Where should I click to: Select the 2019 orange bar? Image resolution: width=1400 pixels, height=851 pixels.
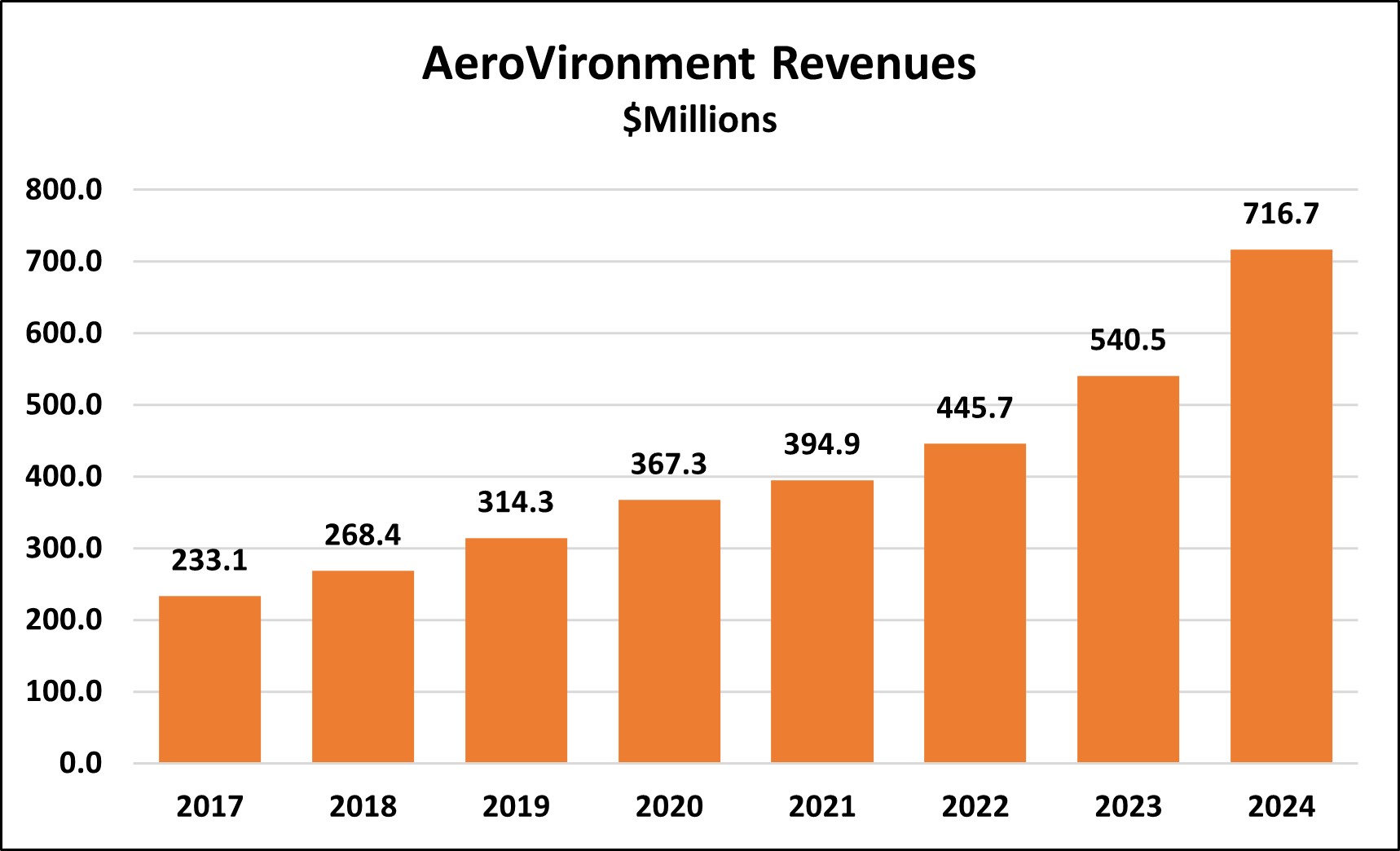[x=516, y=650]
